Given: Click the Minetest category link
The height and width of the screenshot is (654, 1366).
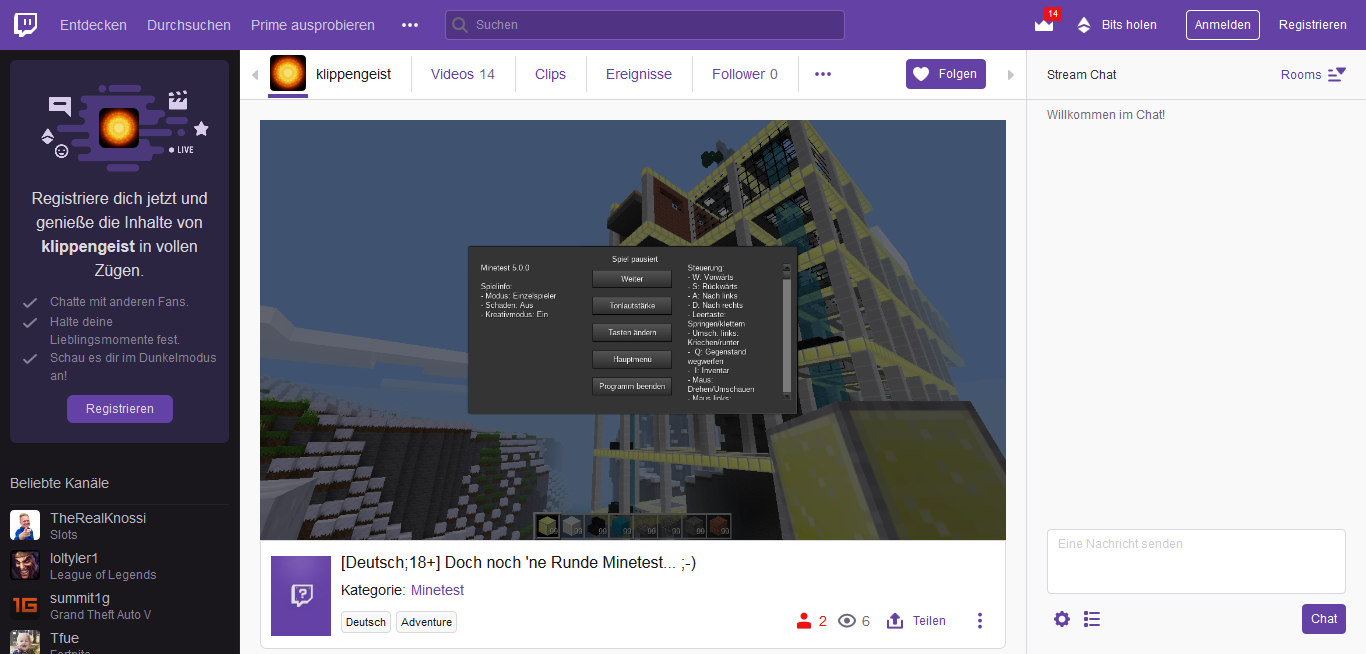Looking at the screenshot, I should 437,590.
